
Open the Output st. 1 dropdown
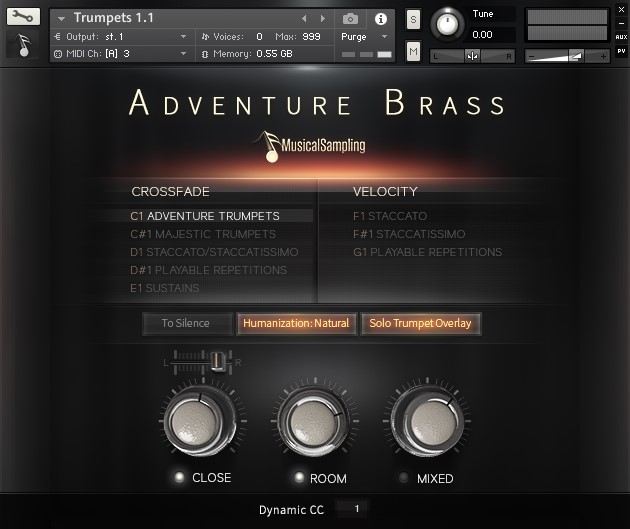tap(183, 36)
